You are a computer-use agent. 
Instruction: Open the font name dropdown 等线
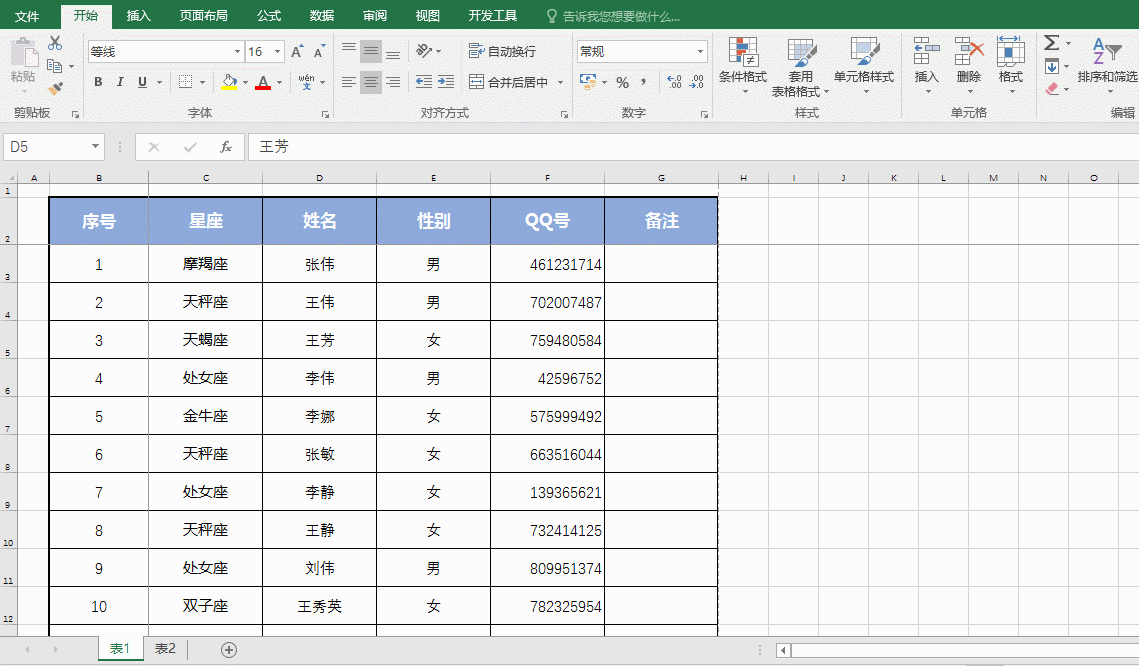(237, 52)
